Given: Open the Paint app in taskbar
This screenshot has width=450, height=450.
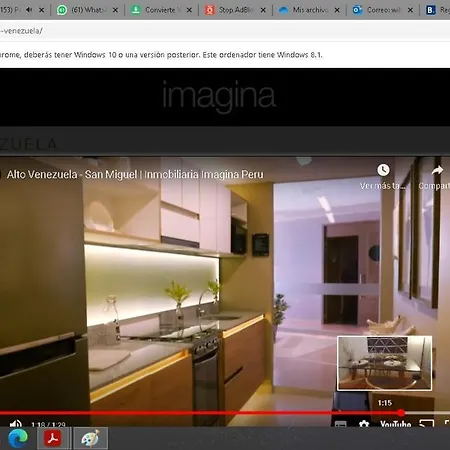Looking at the screenshot, I should 90,438.
